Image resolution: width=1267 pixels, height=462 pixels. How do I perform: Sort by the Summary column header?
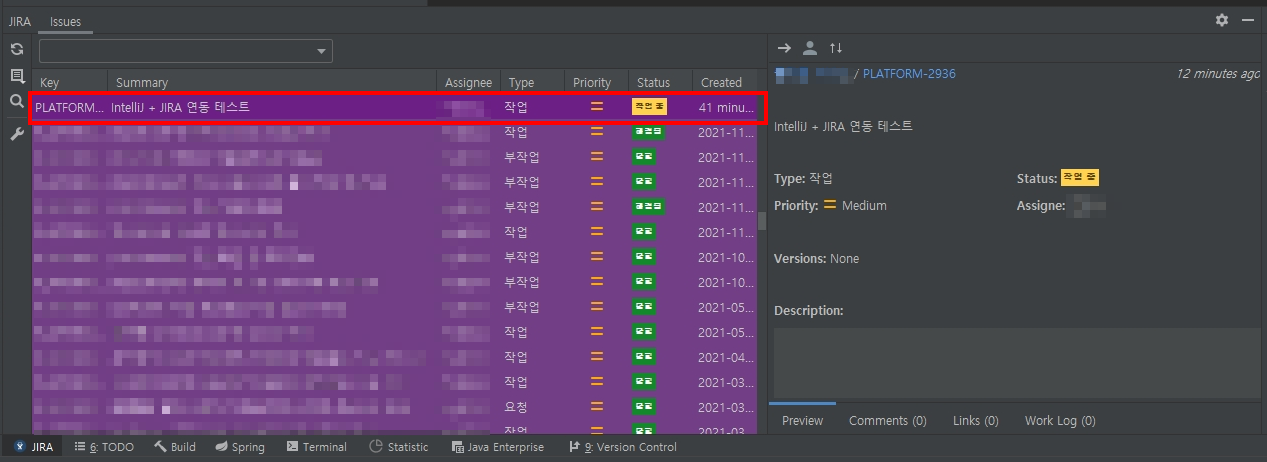tap(272, 82)
